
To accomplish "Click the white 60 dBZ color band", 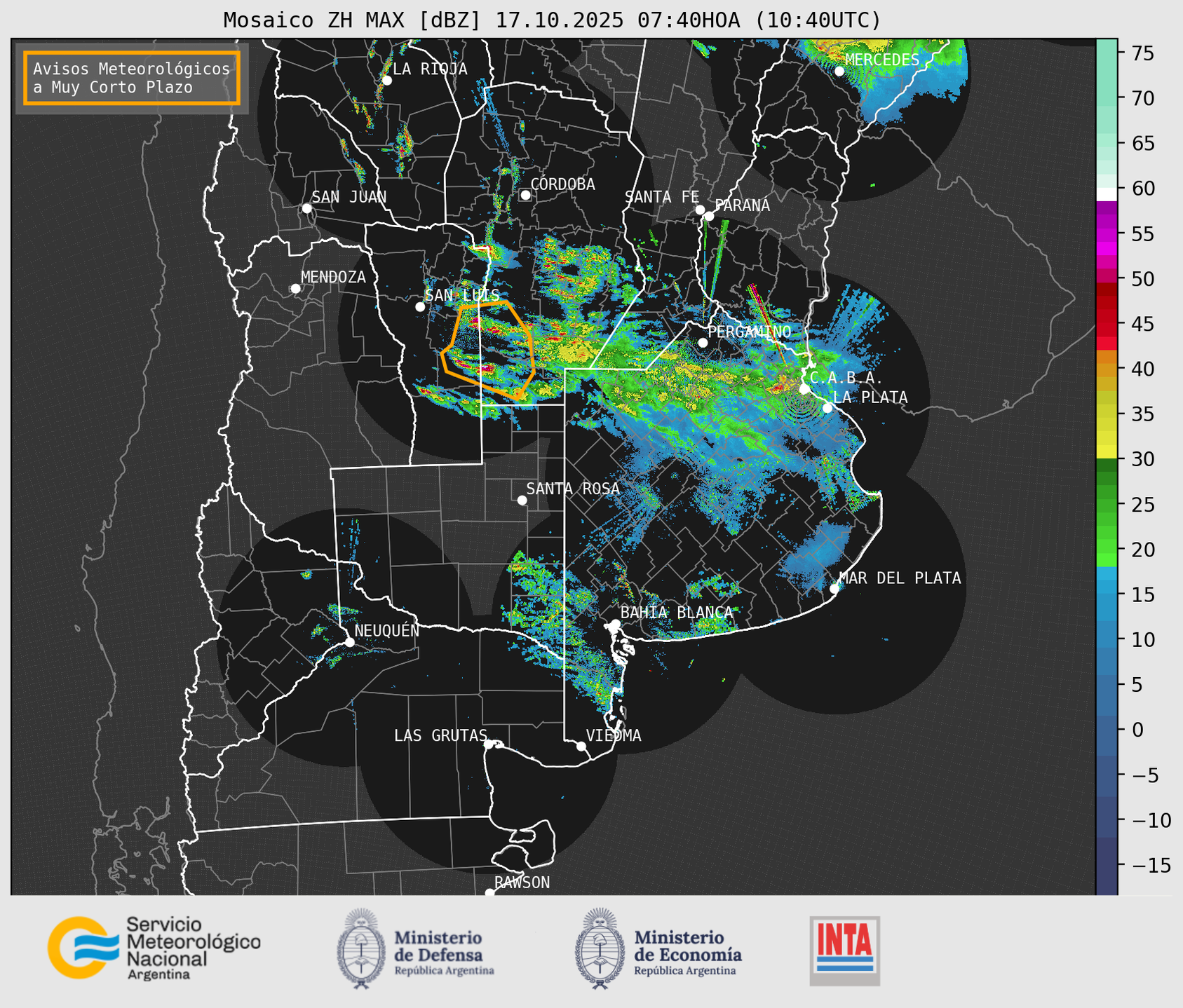I will point(1106,194).
